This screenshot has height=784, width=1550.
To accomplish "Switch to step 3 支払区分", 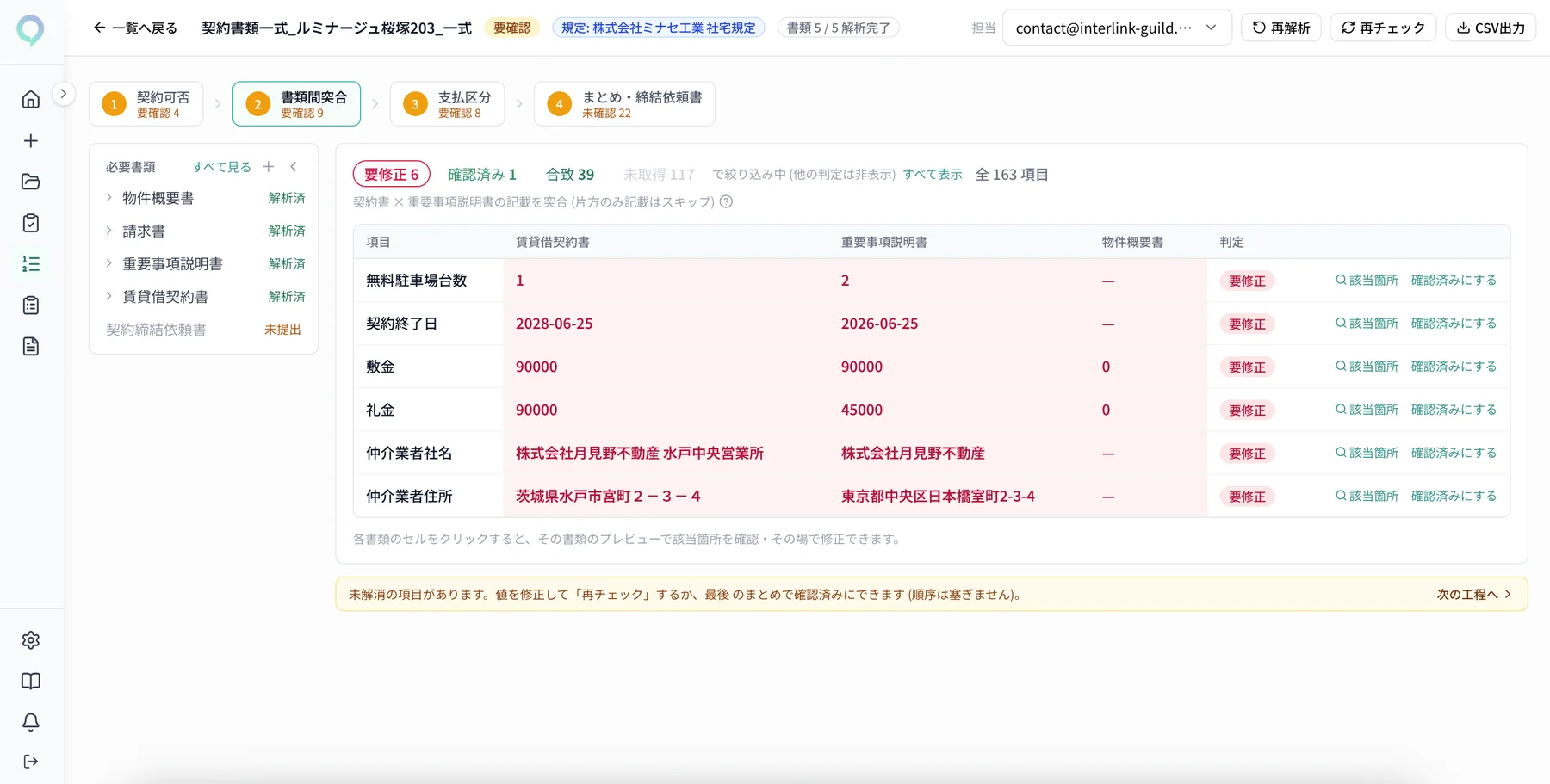I will (447, 104).
